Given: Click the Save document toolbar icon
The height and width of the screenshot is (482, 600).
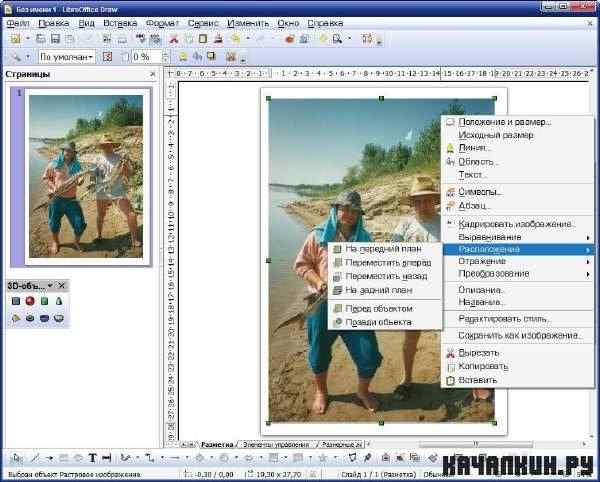Looking at the screenshot, I should click(55, 39).
